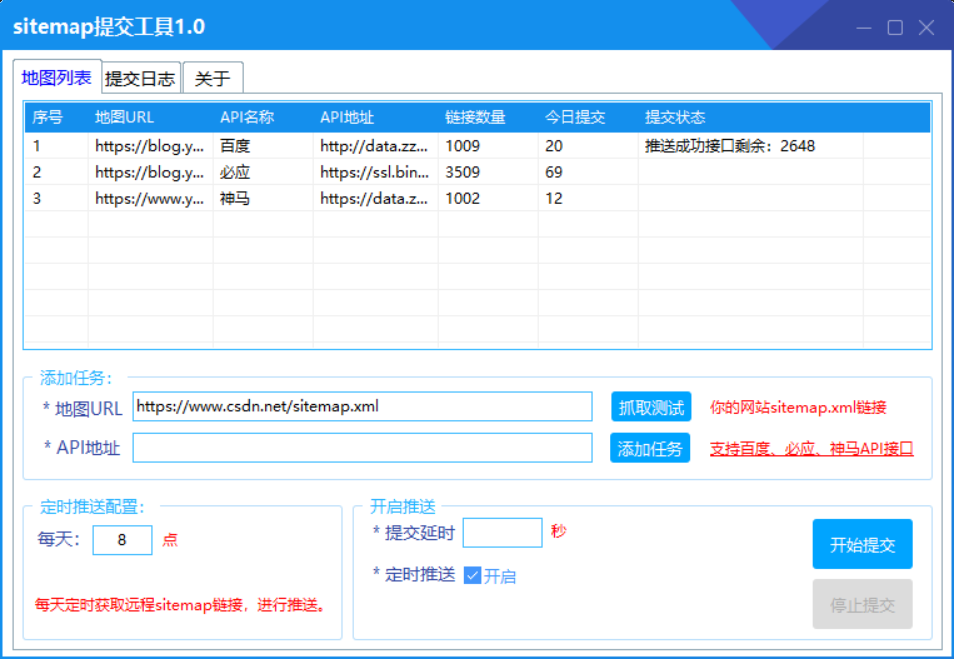Click the 抓取测试 button
Viewport: 954px width, 659px height.
tap(651, 407)
